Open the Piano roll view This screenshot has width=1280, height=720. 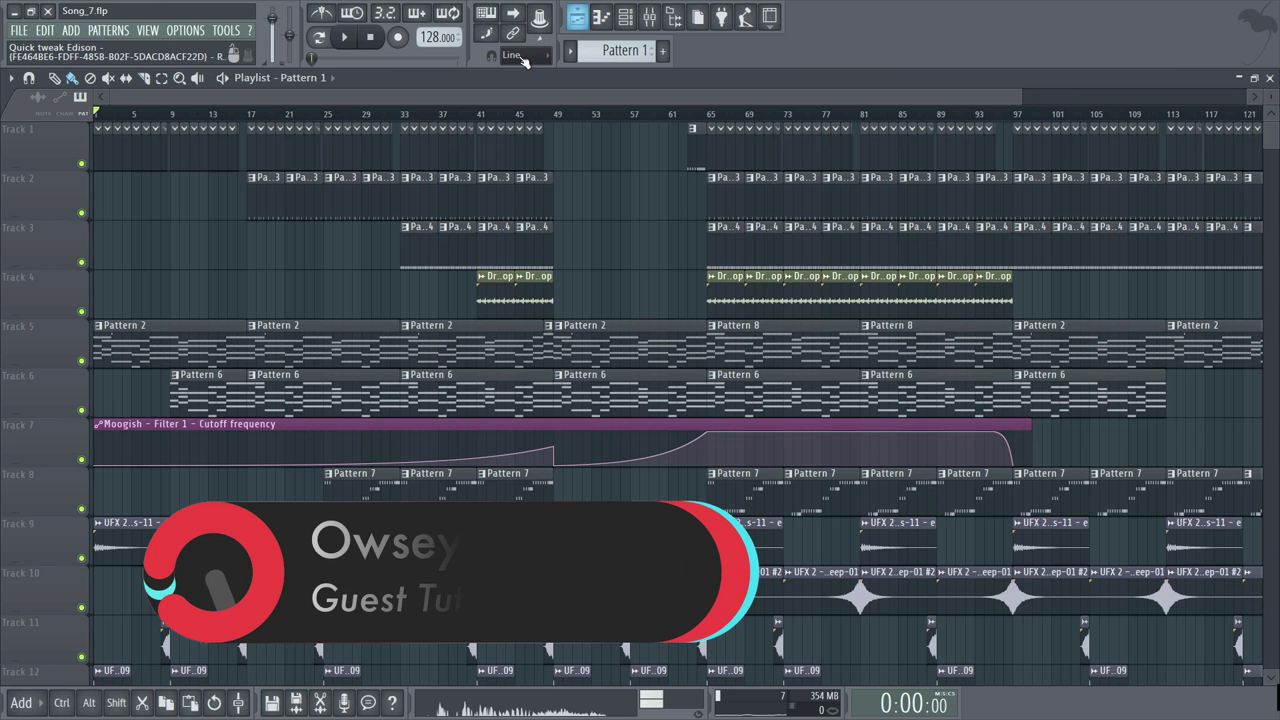(x=601, y=17)
